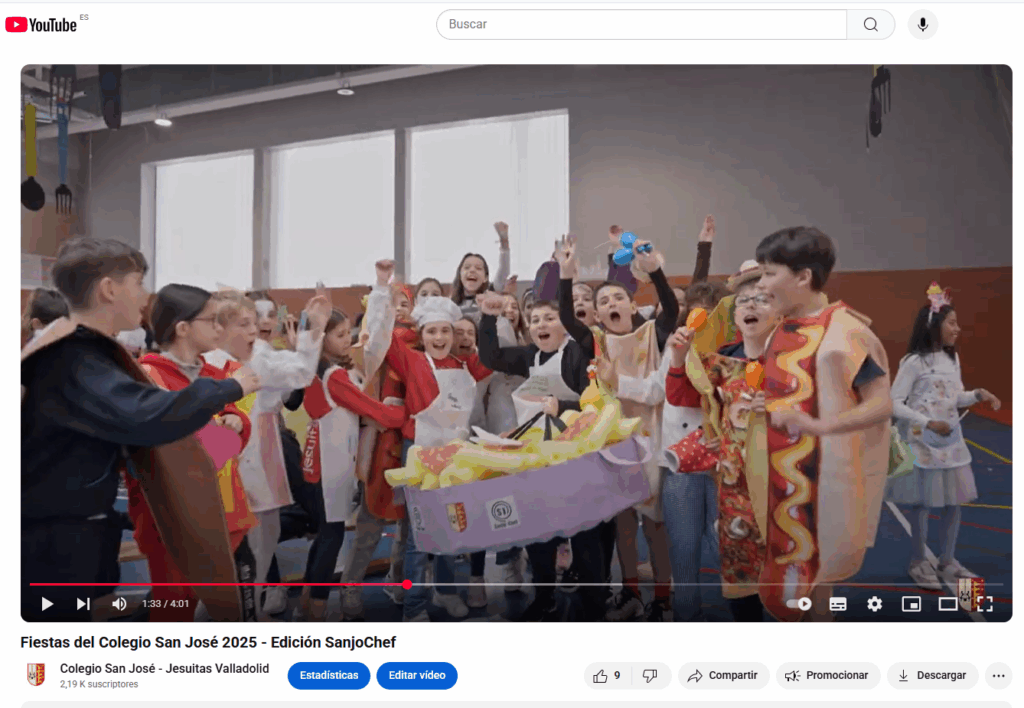Click the Buscar search field
The width and height of the screenshot is (1024, 708).
click(640, 24)
